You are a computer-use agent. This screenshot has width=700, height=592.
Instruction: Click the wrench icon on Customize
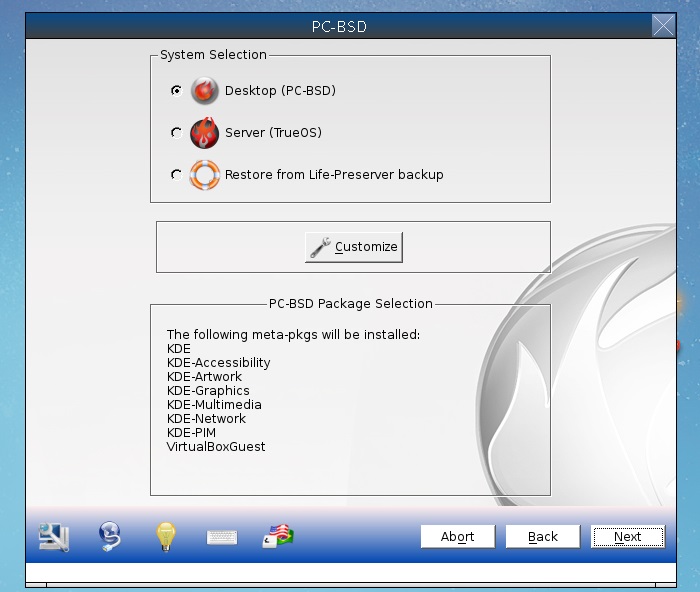coord(320,247)
